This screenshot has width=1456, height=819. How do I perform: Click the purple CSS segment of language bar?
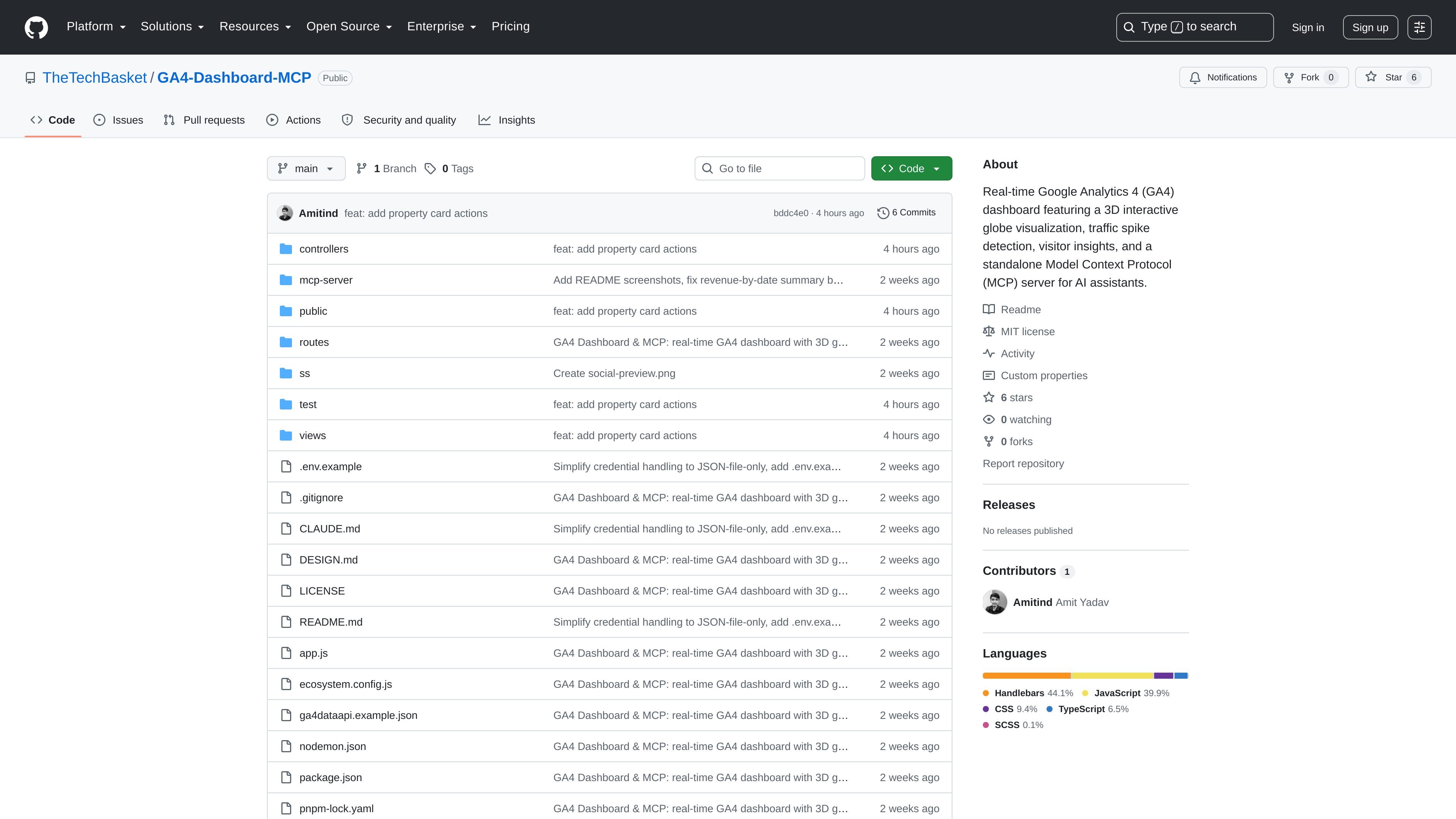click(1163, 675)
